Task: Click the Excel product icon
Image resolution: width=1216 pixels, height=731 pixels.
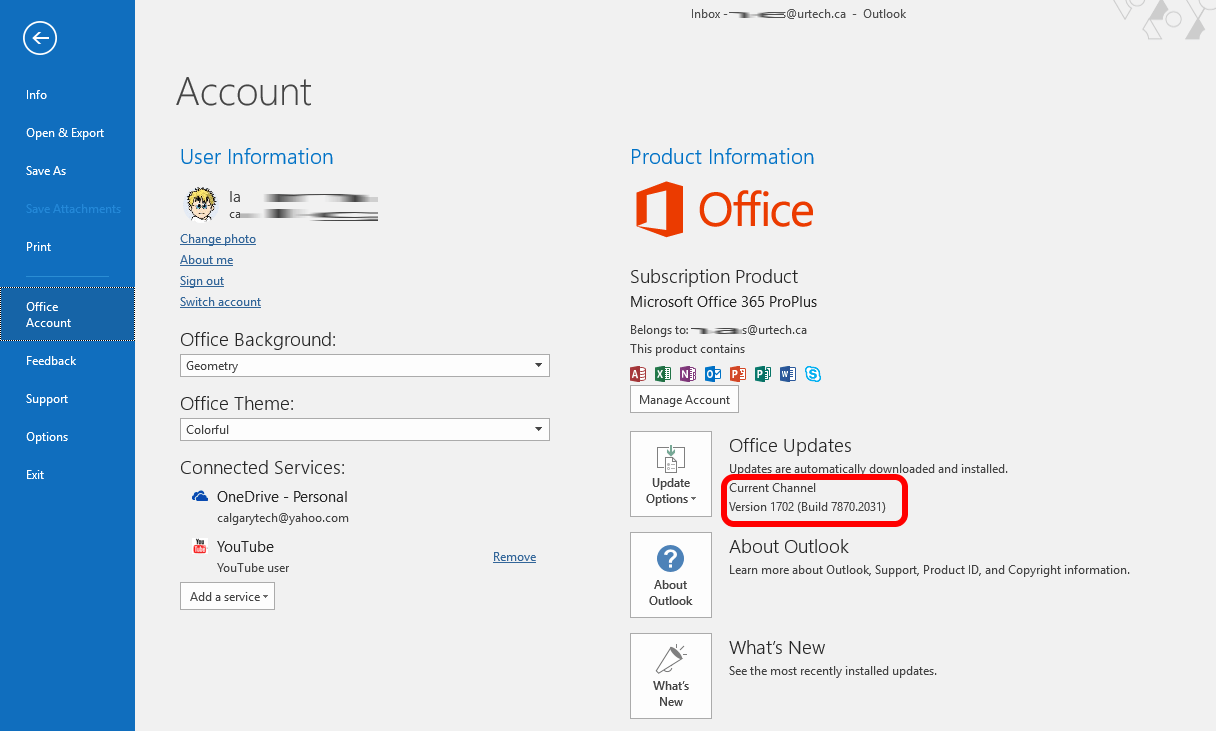Action: tap(662, 374)
